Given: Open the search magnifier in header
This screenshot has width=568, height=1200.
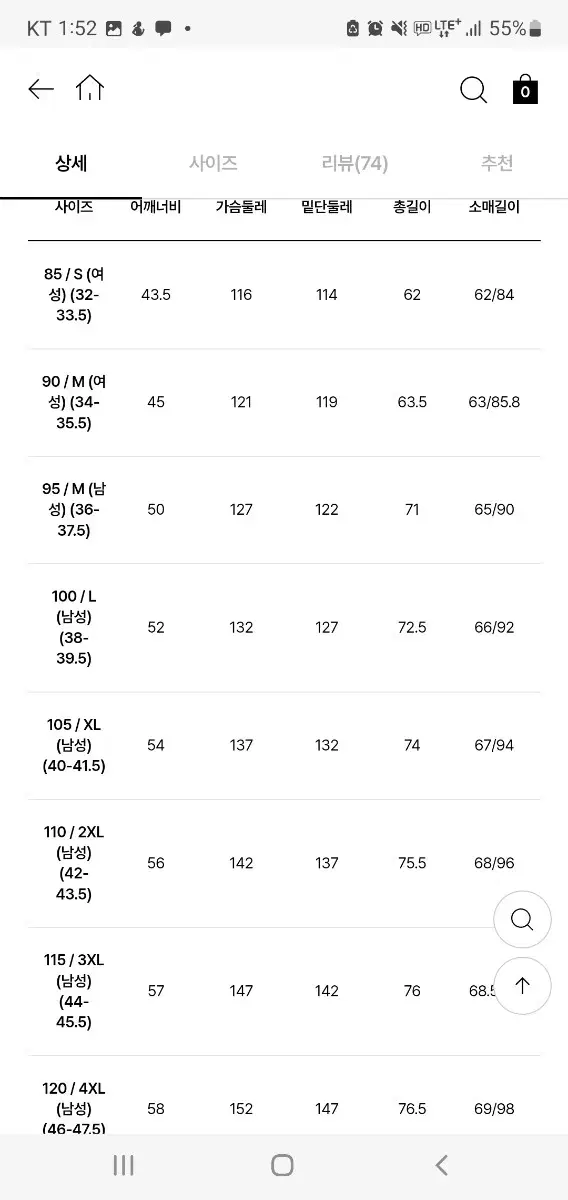Looking at the screenshot, I should click(473, 90).
